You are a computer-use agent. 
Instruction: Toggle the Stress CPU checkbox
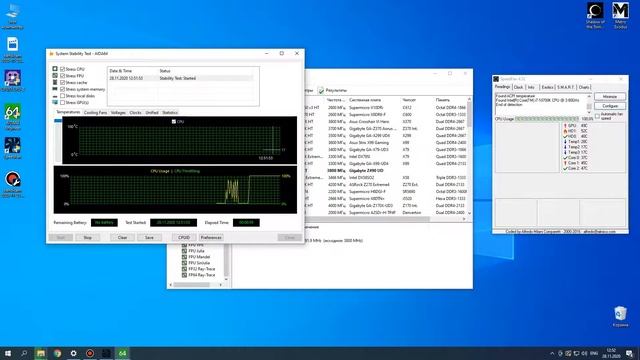(62, 69)
